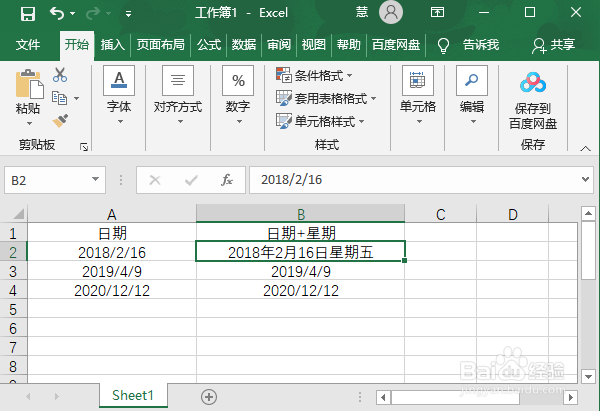Open the Undo history dropdown arrow
600x411 pixels.
click(73, 14)
